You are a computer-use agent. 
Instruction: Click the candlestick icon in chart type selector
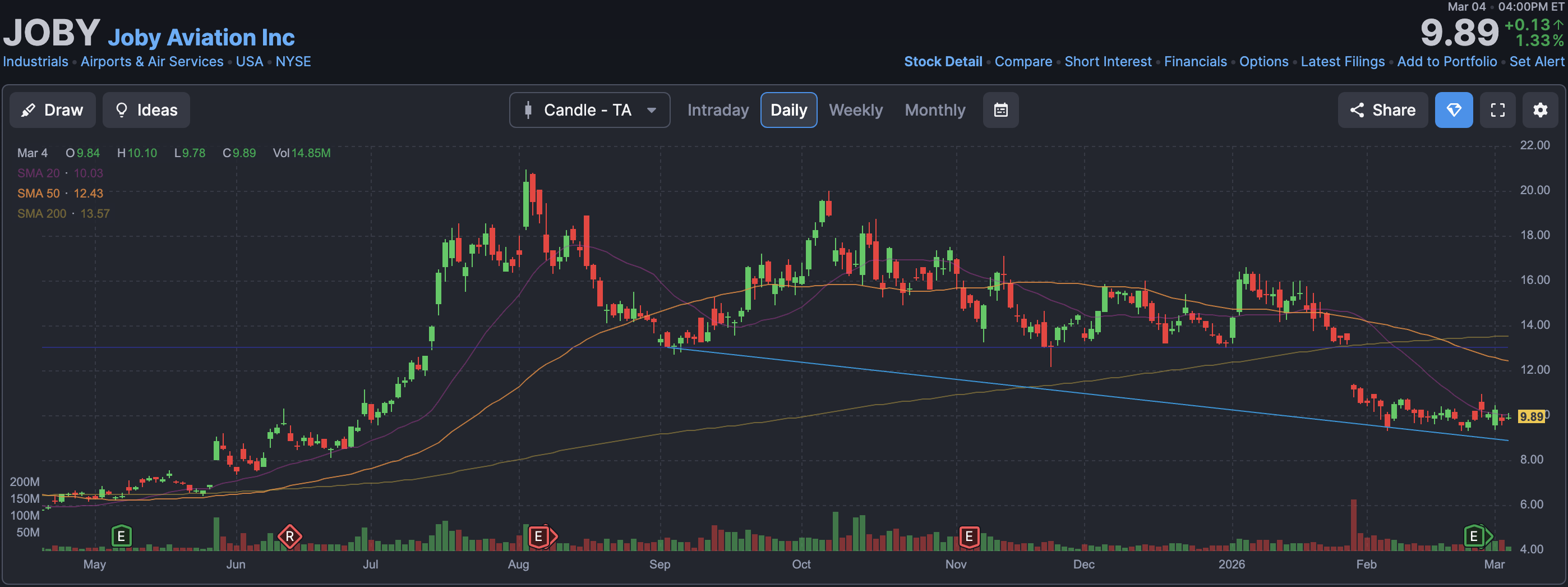tap(528, 110)
